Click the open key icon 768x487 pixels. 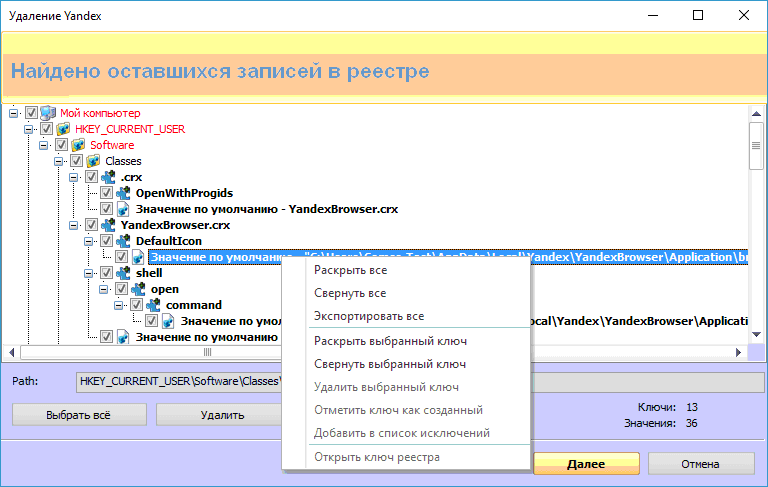[x=139, y=289]
